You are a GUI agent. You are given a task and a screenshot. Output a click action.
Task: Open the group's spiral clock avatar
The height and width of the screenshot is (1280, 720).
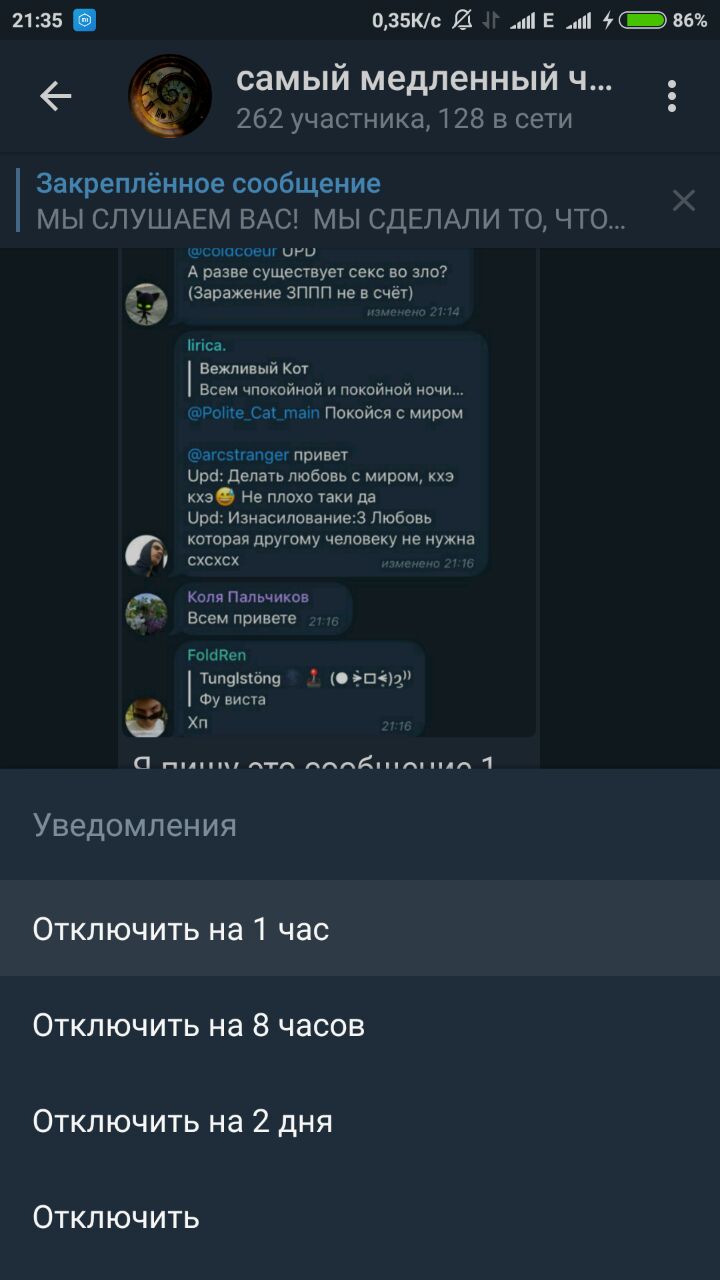(x=170, y=96)
